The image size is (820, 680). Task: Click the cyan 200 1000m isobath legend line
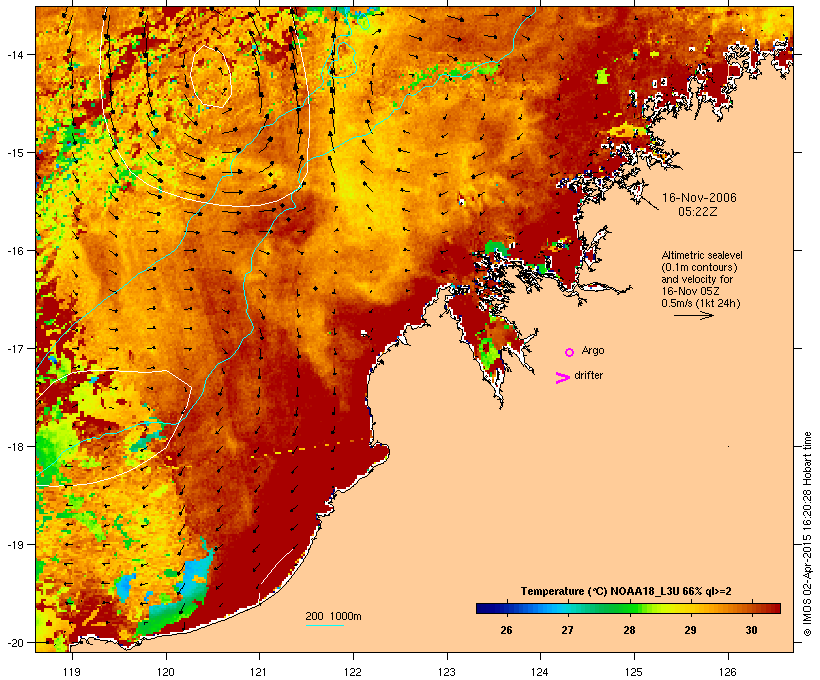point(325,625)
